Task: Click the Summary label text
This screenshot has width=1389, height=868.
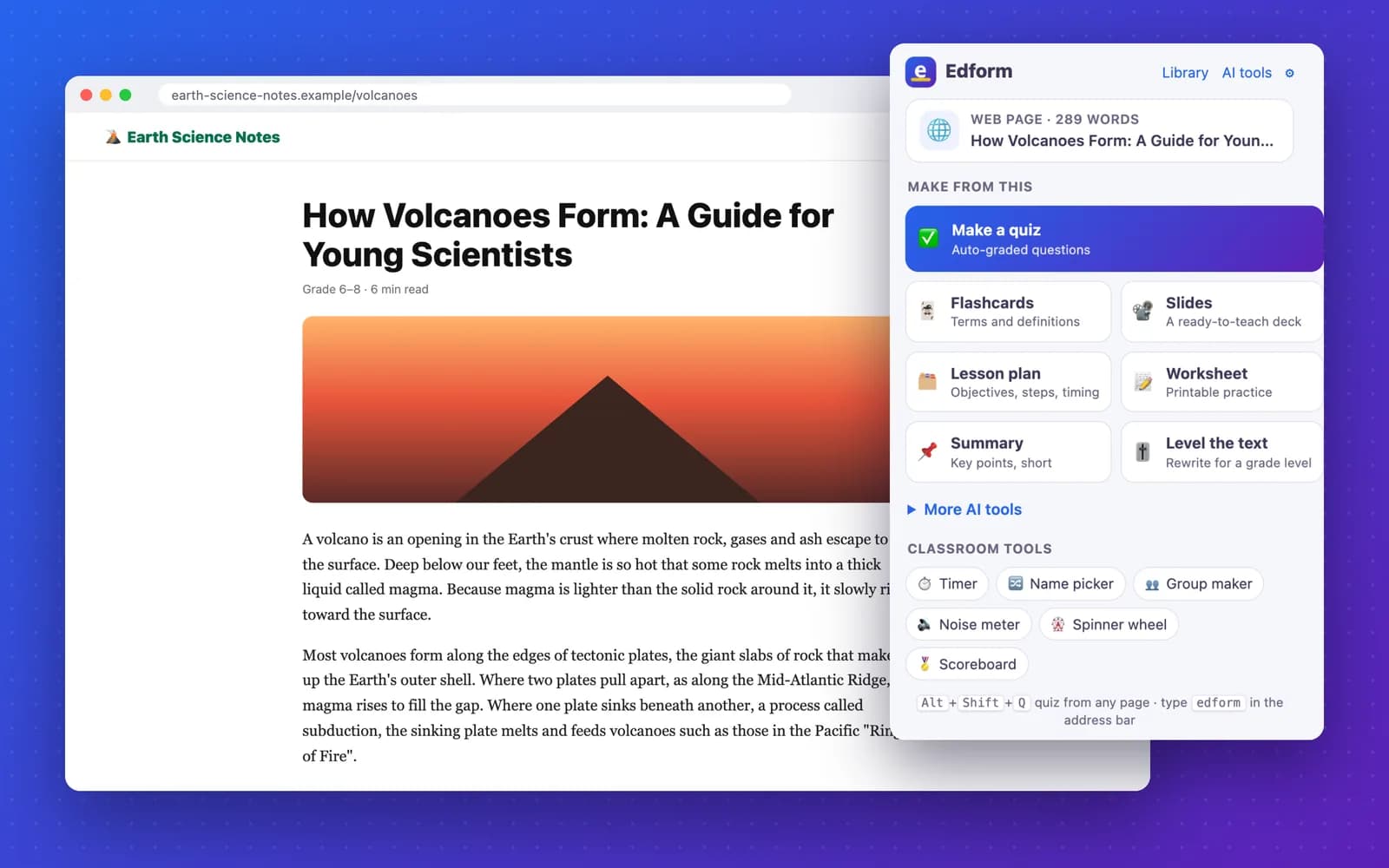Action: pyautogui.click(x=987, y=444)
